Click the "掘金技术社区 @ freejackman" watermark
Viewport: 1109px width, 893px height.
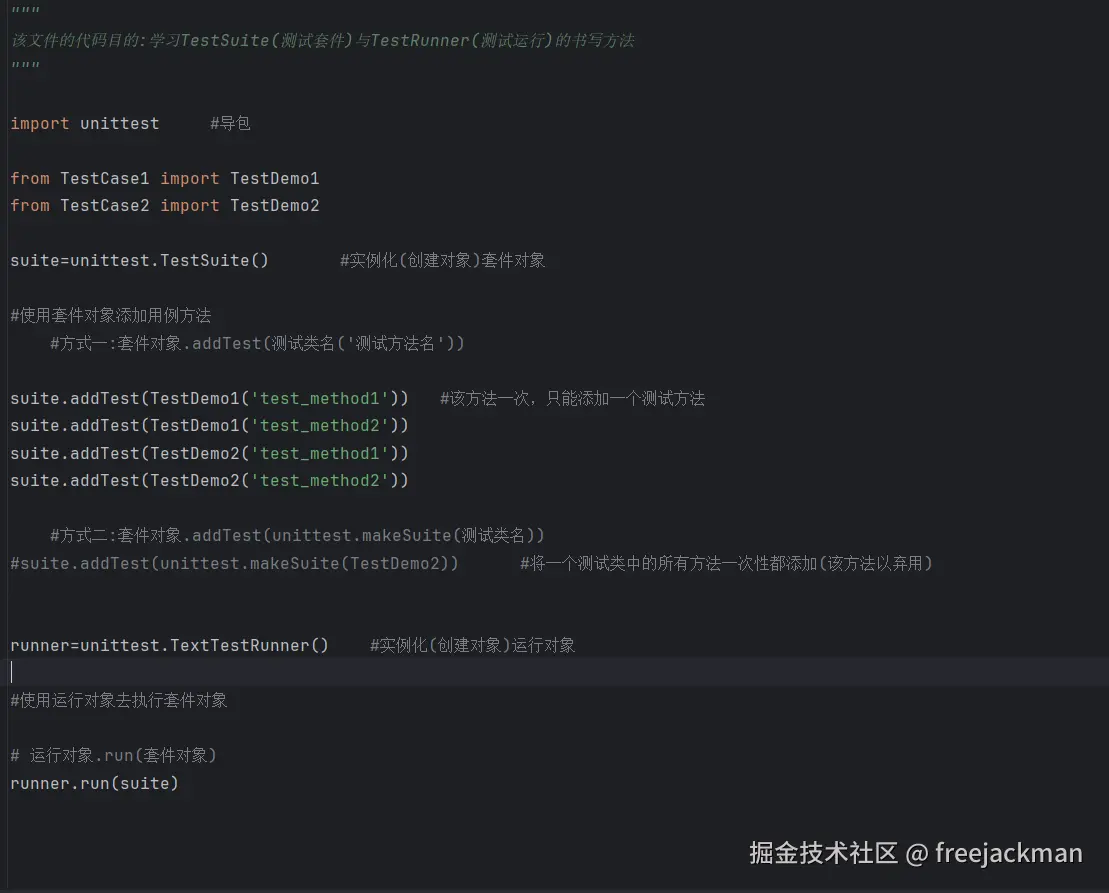[x=915, y=853]
